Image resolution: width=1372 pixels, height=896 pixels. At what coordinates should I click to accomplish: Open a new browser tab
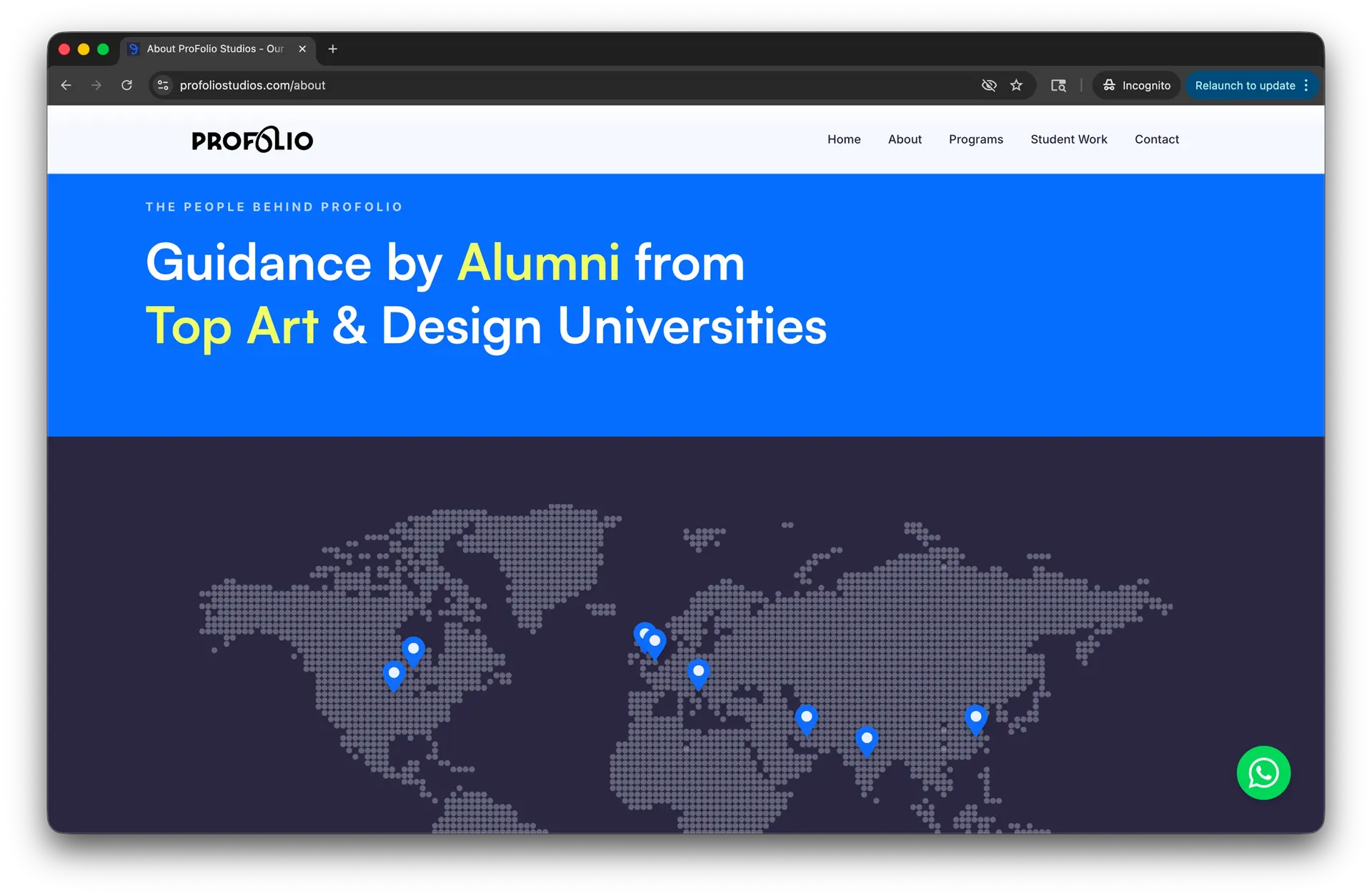tap(332, 49)
